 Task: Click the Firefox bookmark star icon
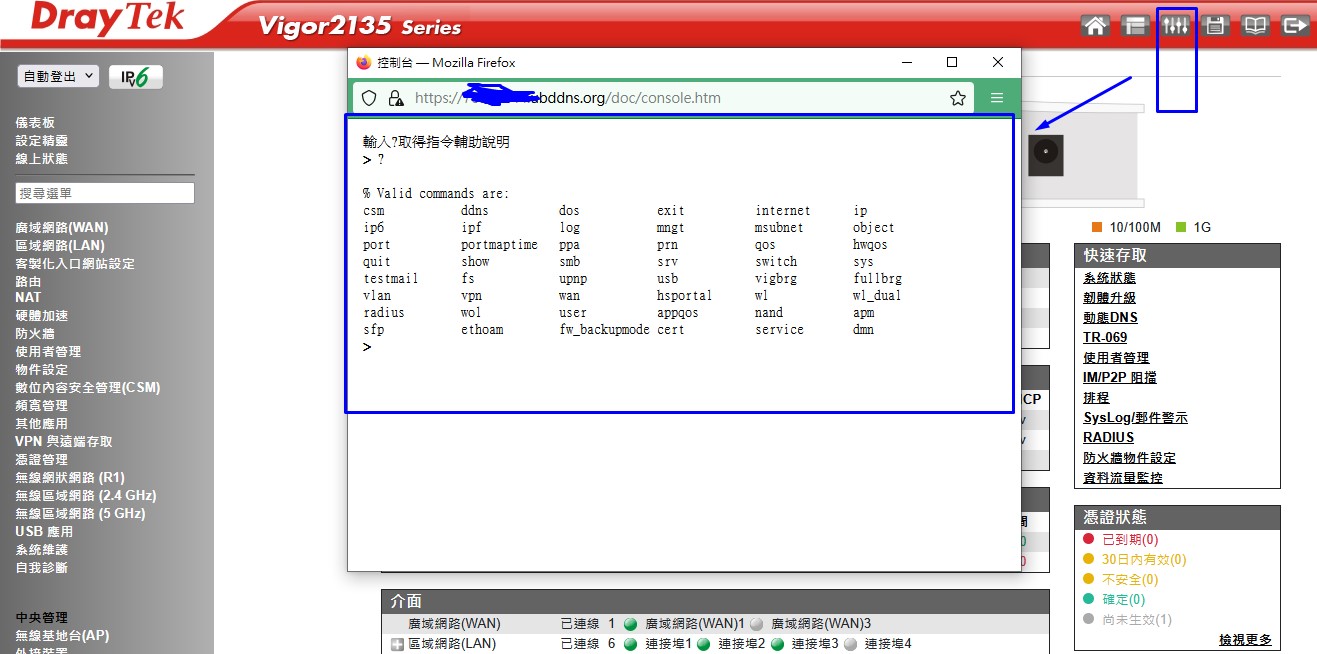click(x=957, y=98)
